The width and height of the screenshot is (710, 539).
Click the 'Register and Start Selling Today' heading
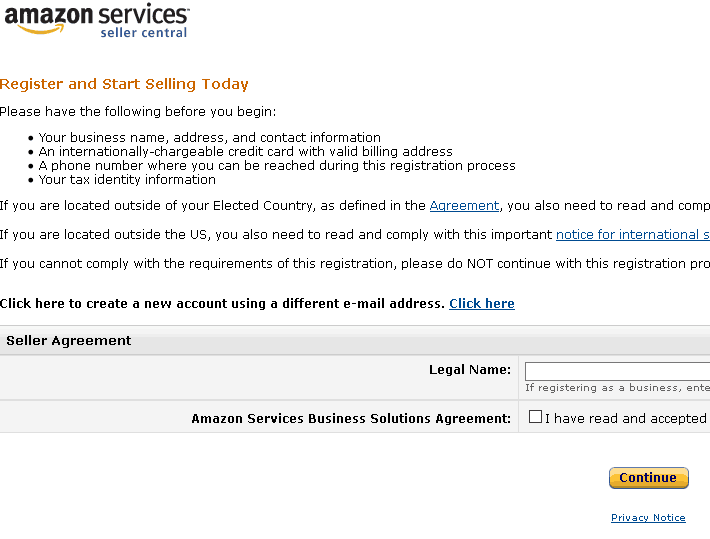point(124,84)
